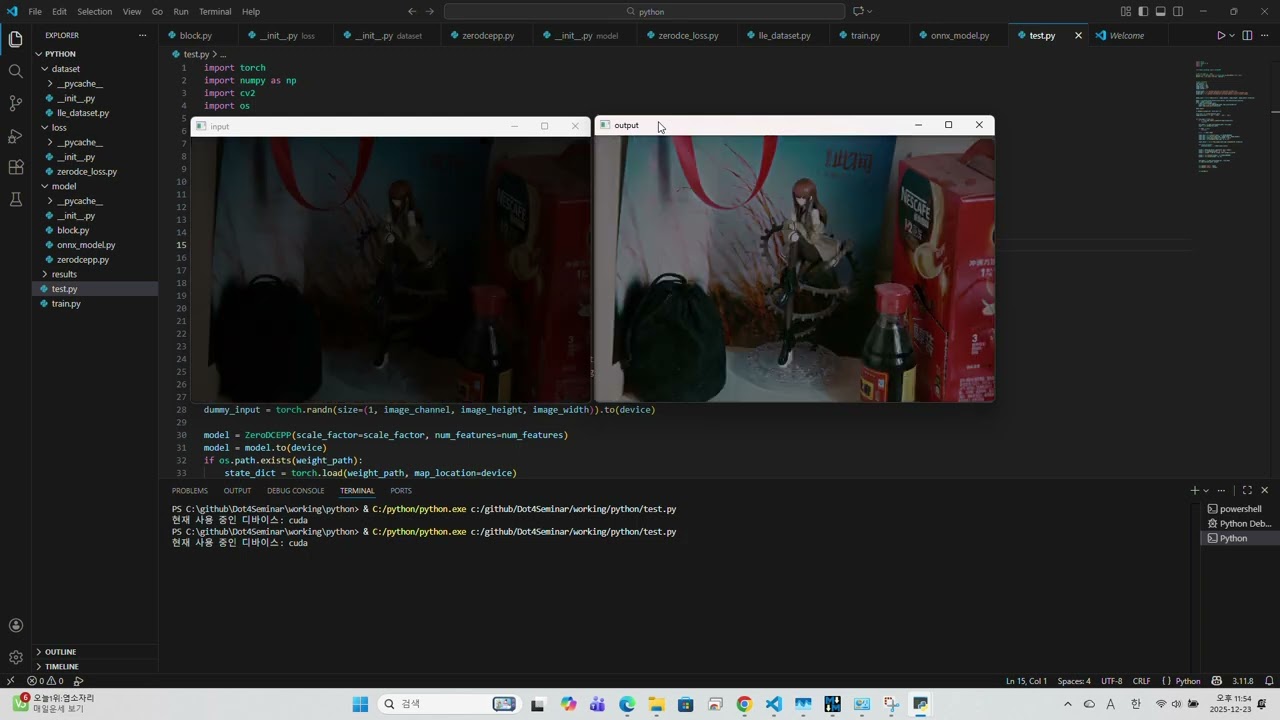The height and width of the screenshot is (720, 1280).
Task: Open the File menu
Action: [35, 11]
